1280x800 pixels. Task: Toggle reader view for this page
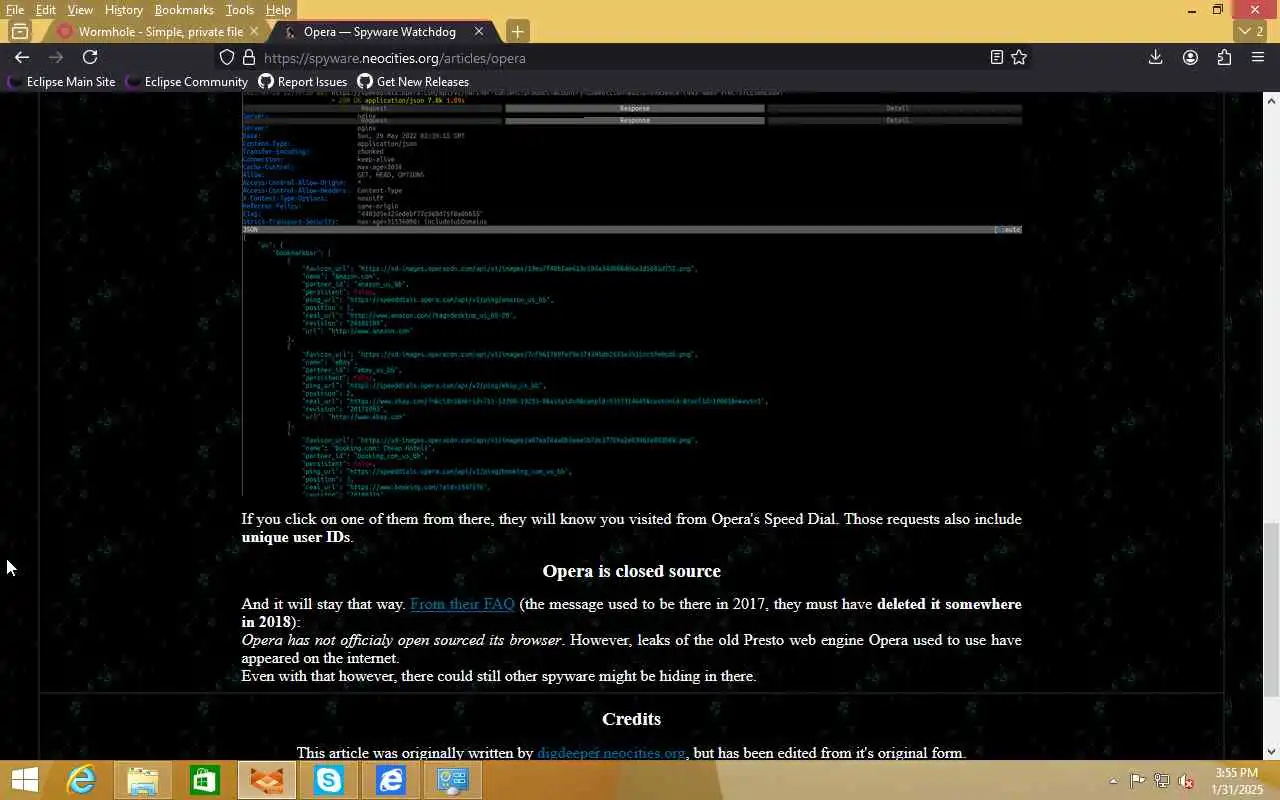pyautogui.click(x=996, y=58)
